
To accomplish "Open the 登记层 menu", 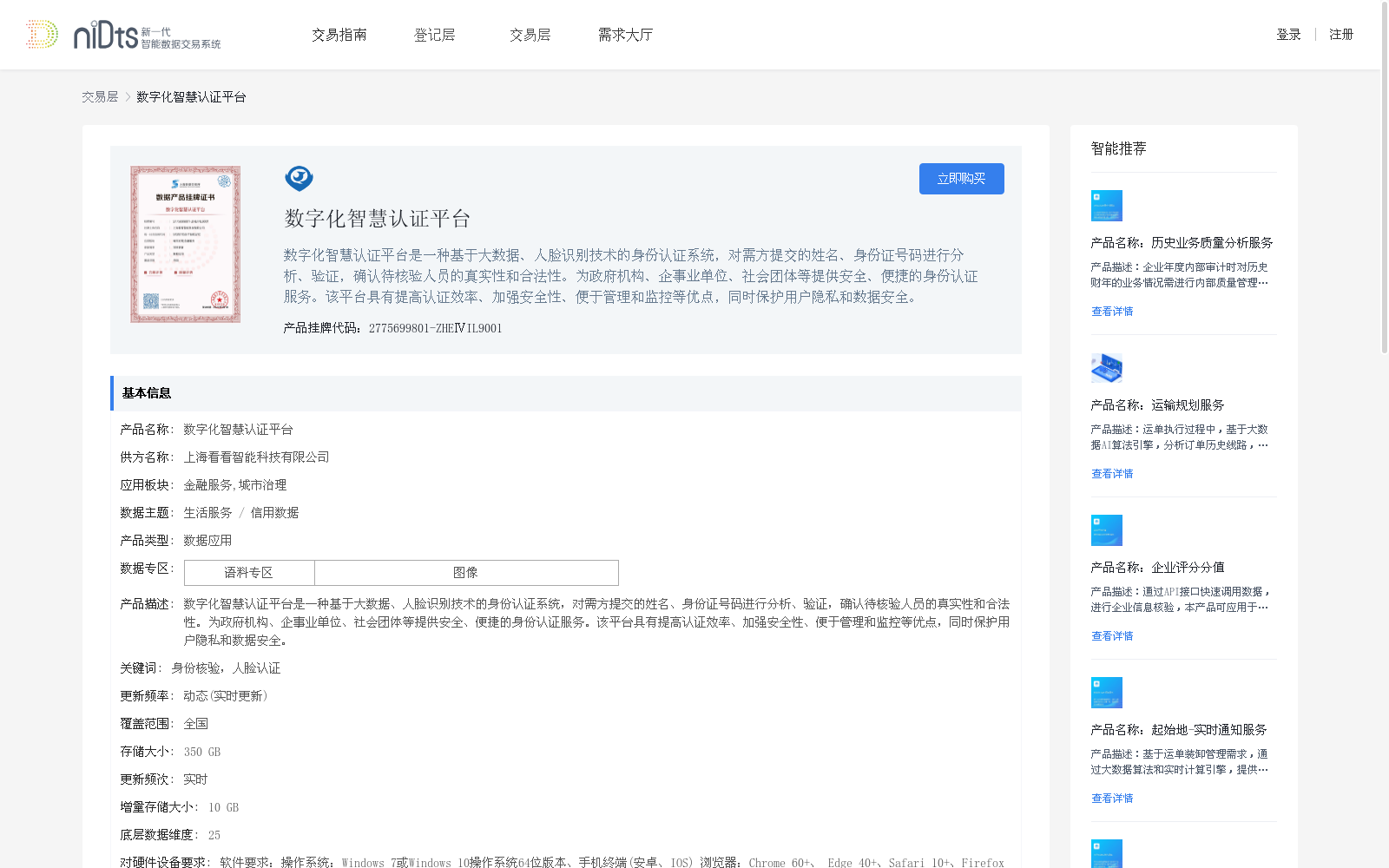I will coord(435,35).
